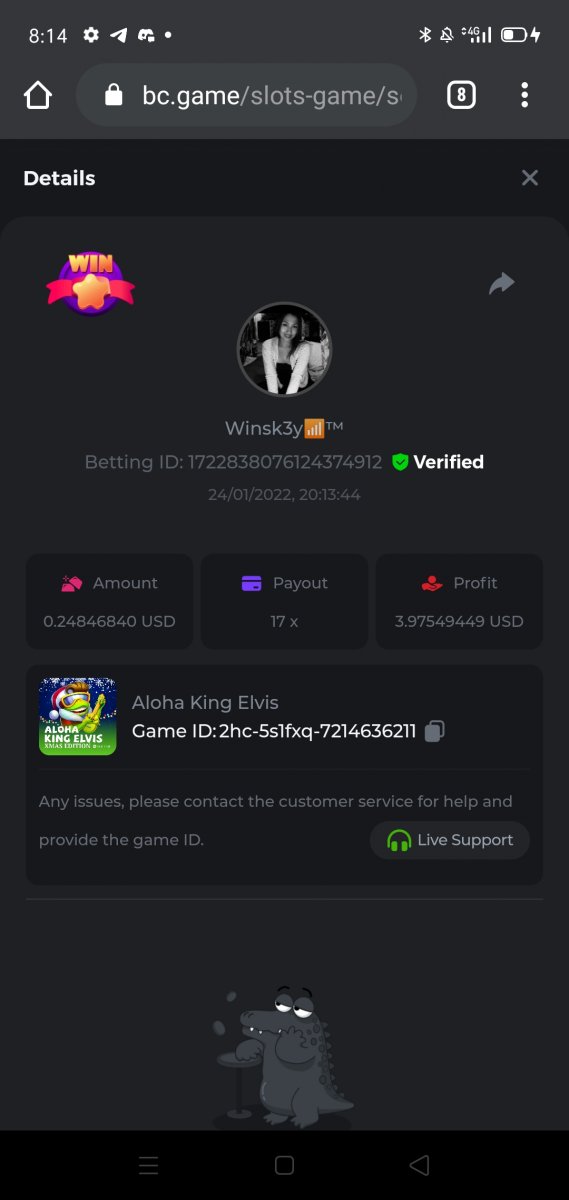Tap the padlock site security icon

(114, 95)
